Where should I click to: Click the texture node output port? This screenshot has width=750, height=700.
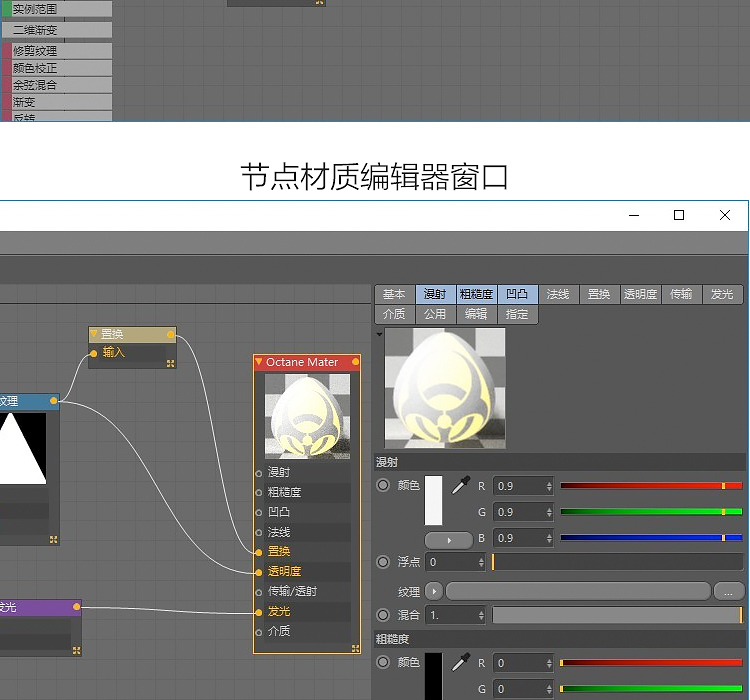click(x=54, y=400)
